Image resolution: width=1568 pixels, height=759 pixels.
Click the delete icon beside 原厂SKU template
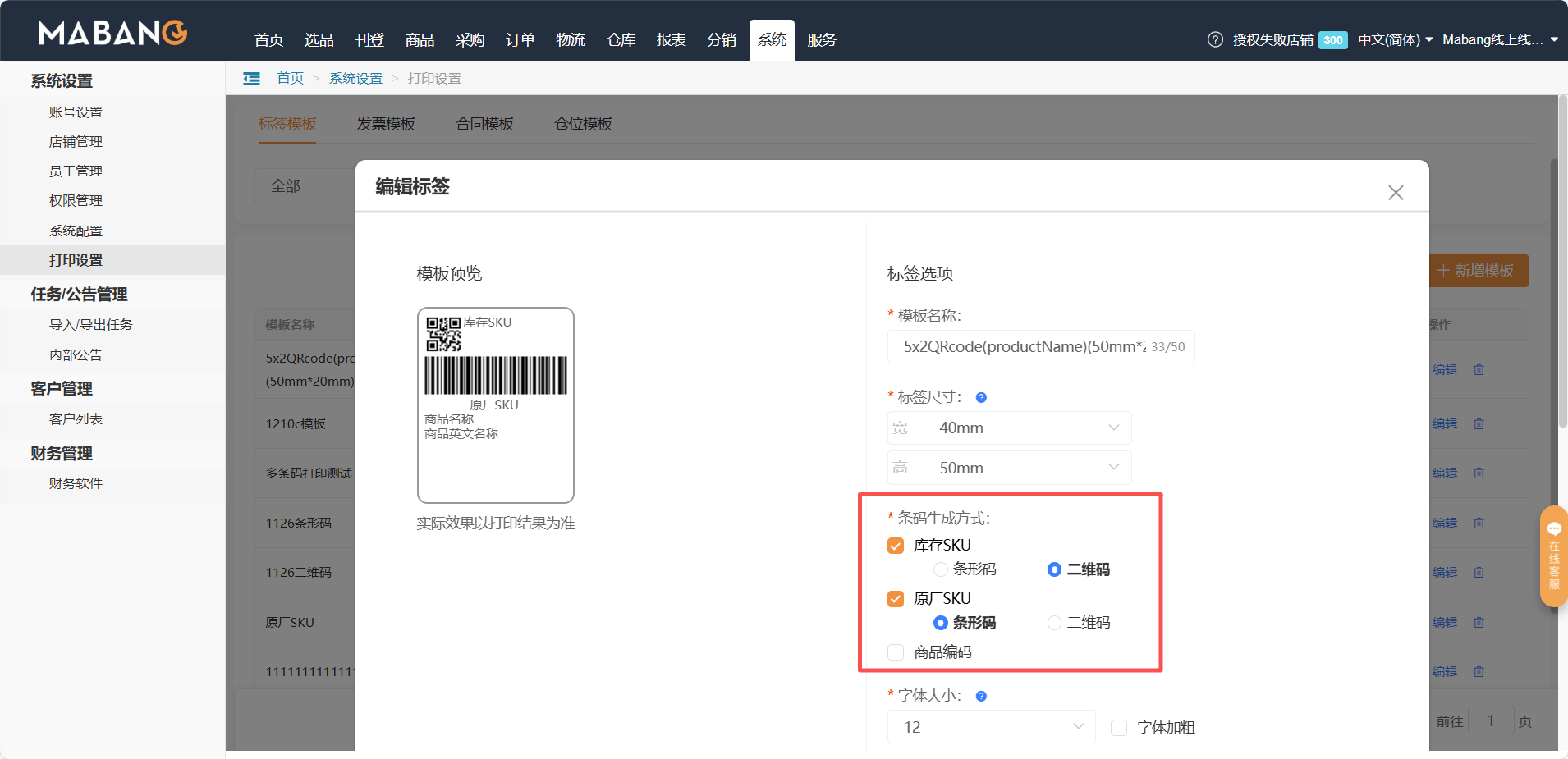tap(1479, 621)
